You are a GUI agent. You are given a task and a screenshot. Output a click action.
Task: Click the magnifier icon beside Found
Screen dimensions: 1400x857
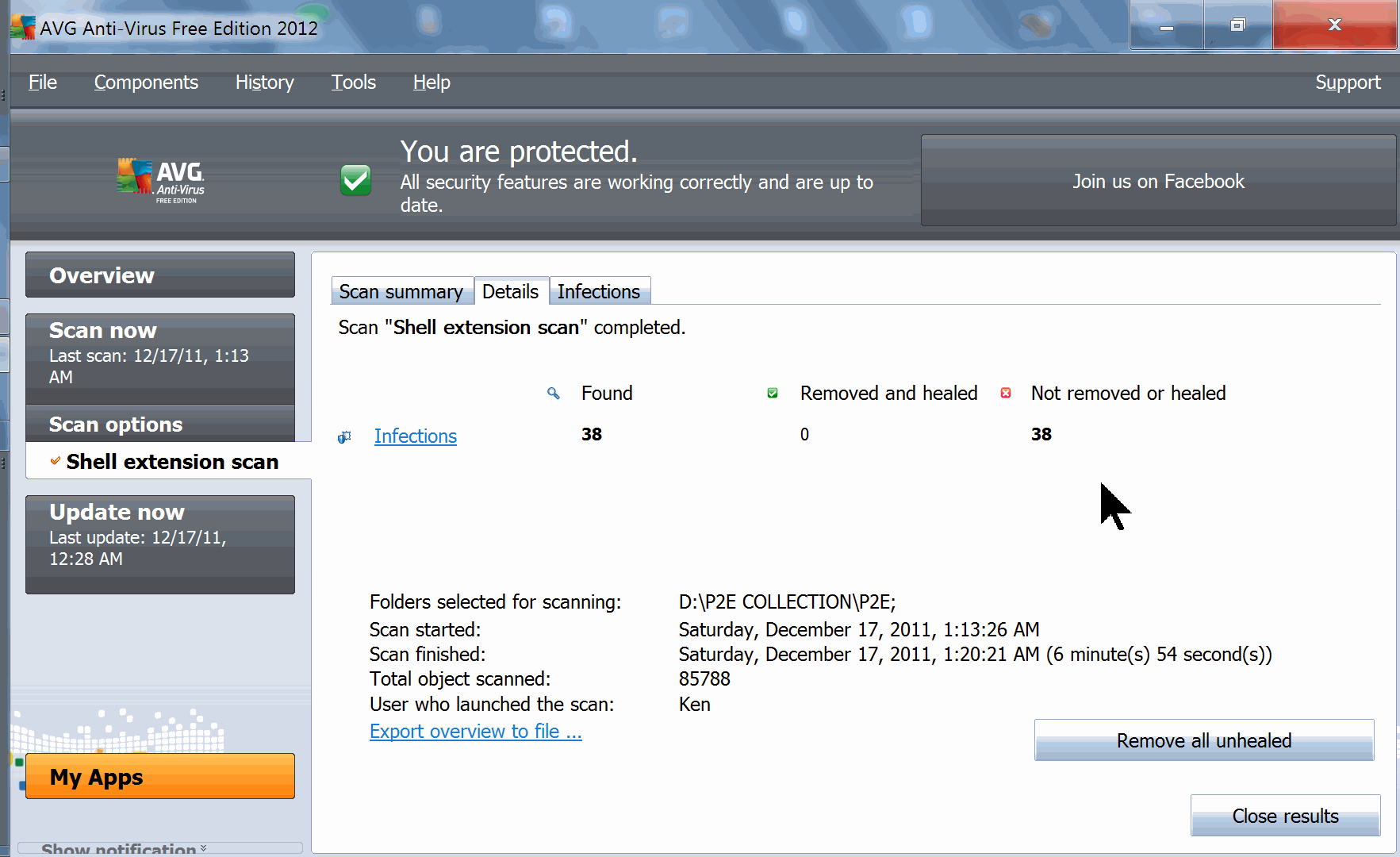554,393
